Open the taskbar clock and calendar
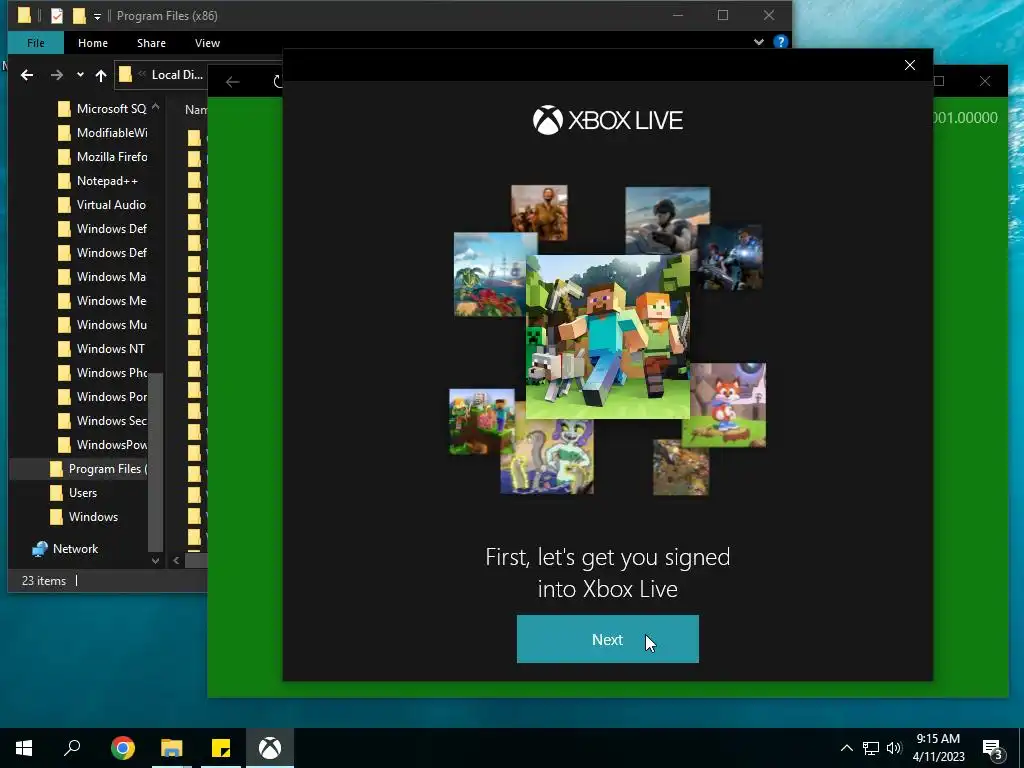The width and height of the screenshot is (1024, 768). click(x=938, y=748)
